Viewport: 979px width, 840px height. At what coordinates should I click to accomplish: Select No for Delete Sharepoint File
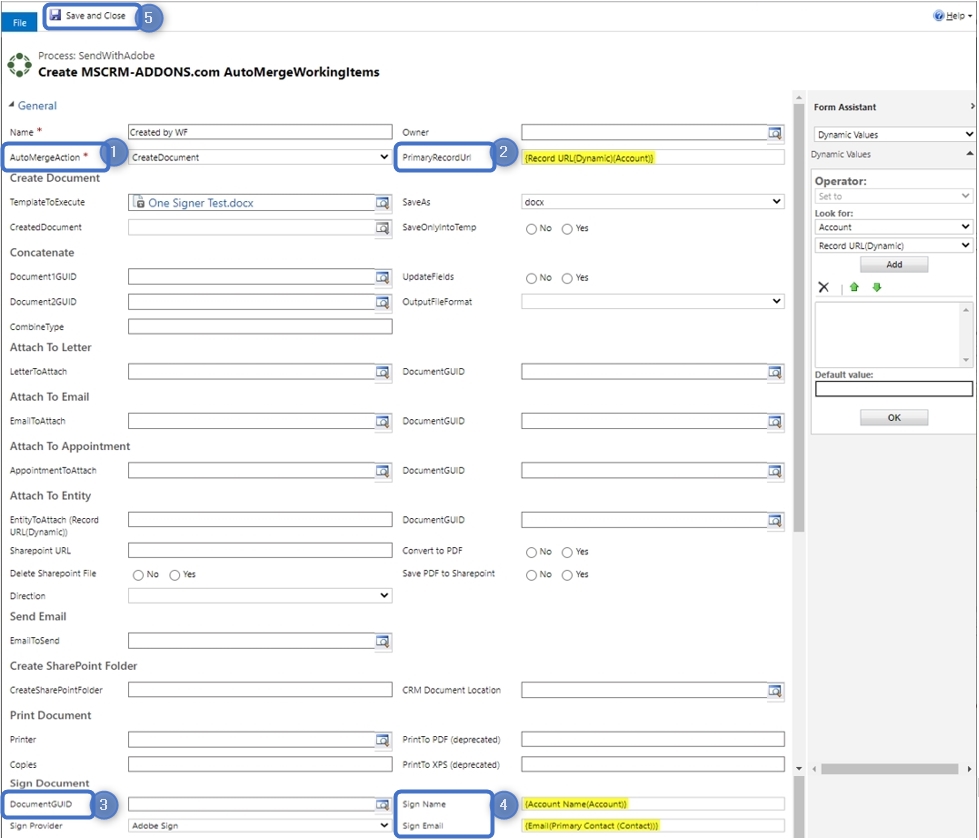(x=138, y=575)
